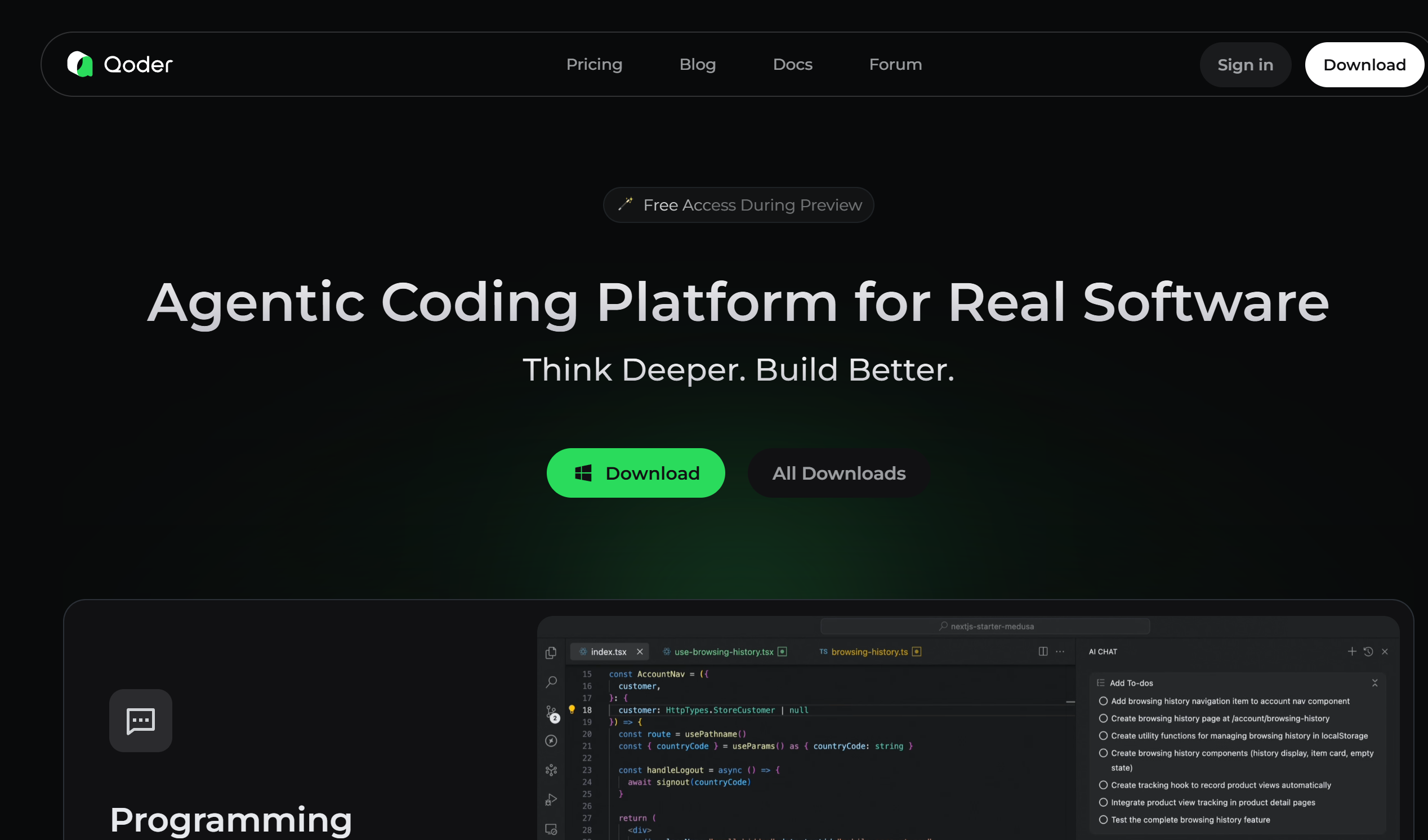Click the split editor icon
1428x840 pixels.
[1043, 651]
